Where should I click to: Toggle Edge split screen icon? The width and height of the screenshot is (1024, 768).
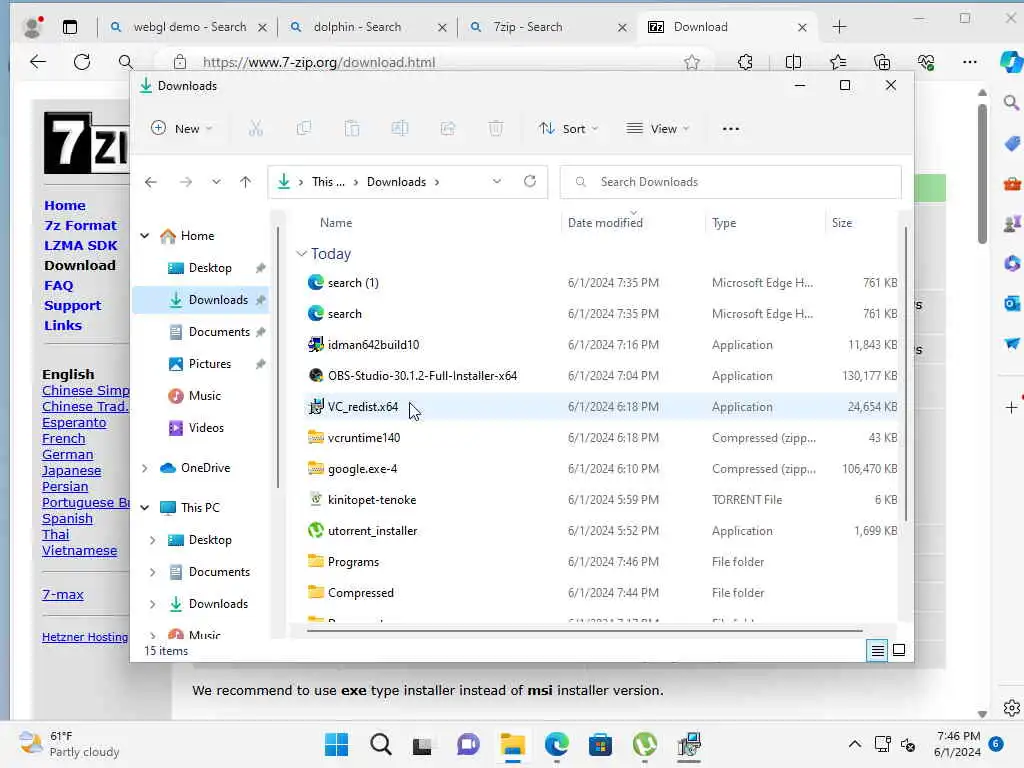[x=793, y=62]
